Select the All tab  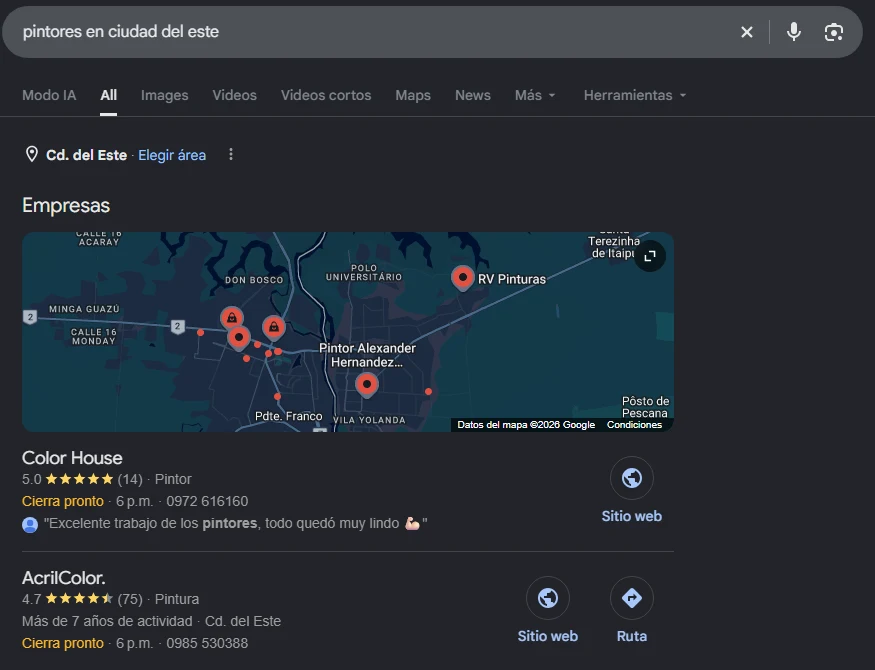point(108,95)
